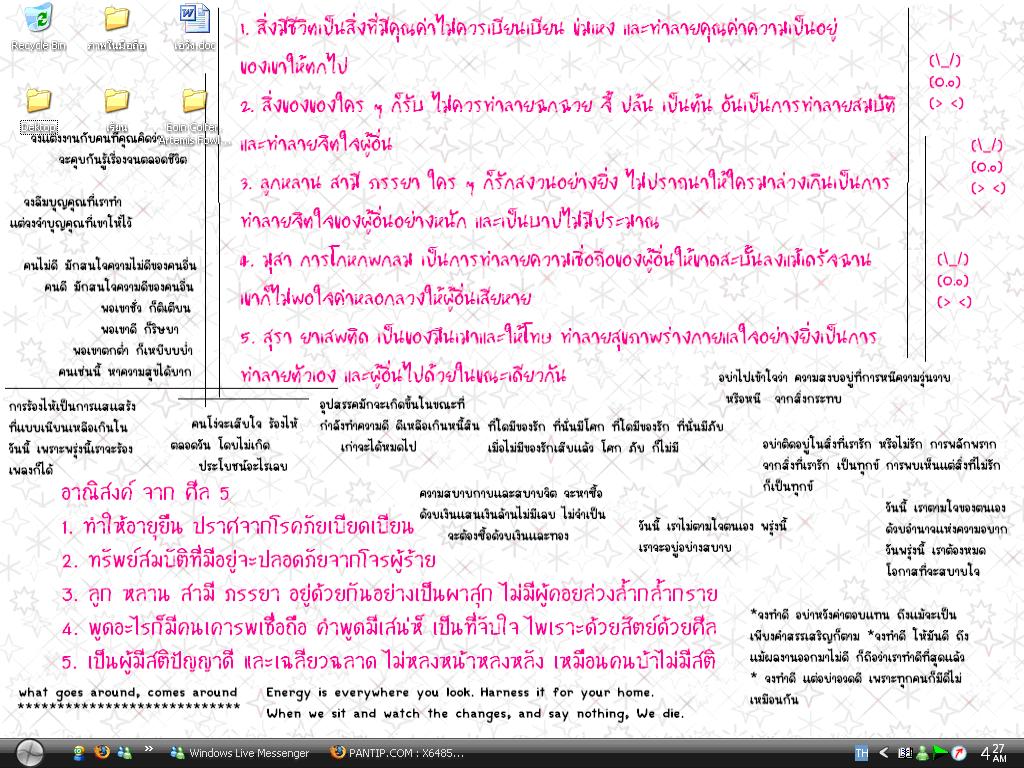Open the เรียน folder on the desktop
Viewport: 1024px width, 768px height.
(117, 109)
